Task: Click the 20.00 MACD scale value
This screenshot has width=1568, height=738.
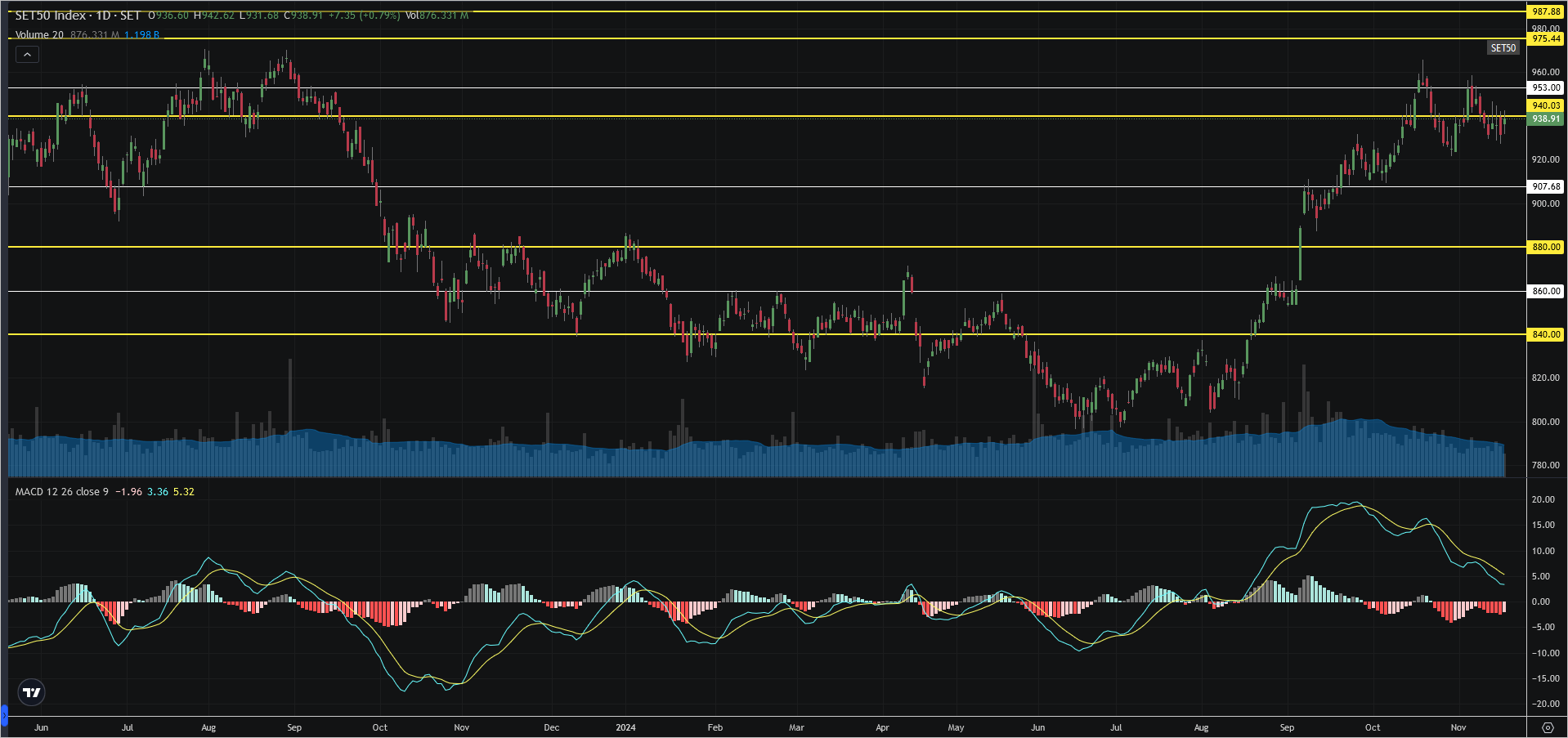Action: pos(1543,499)
